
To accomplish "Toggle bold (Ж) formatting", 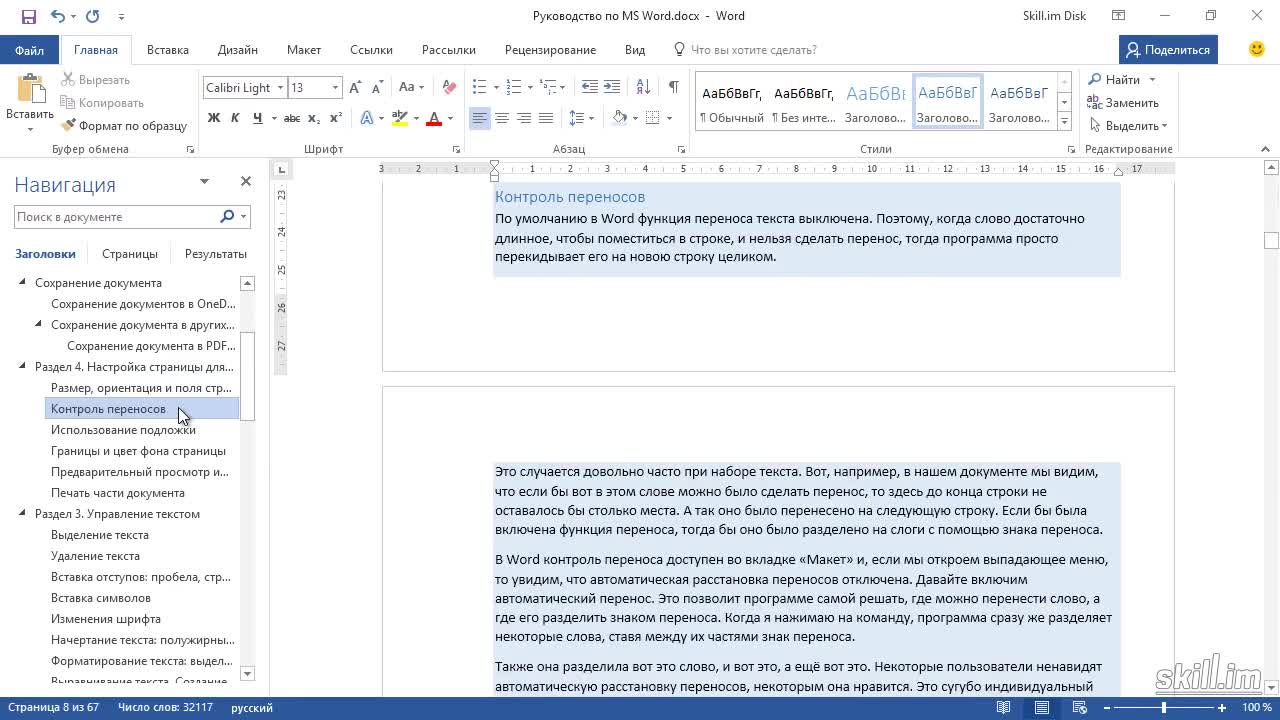I will pyautogui.click(x=213, y=118).
